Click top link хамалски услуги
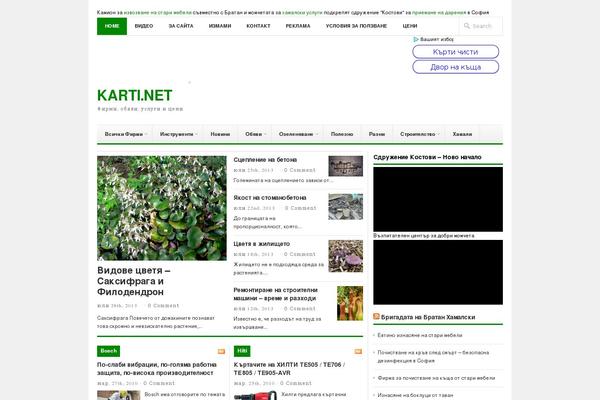Viewport: 600px width, 400px height. click(x=302, y=13)
